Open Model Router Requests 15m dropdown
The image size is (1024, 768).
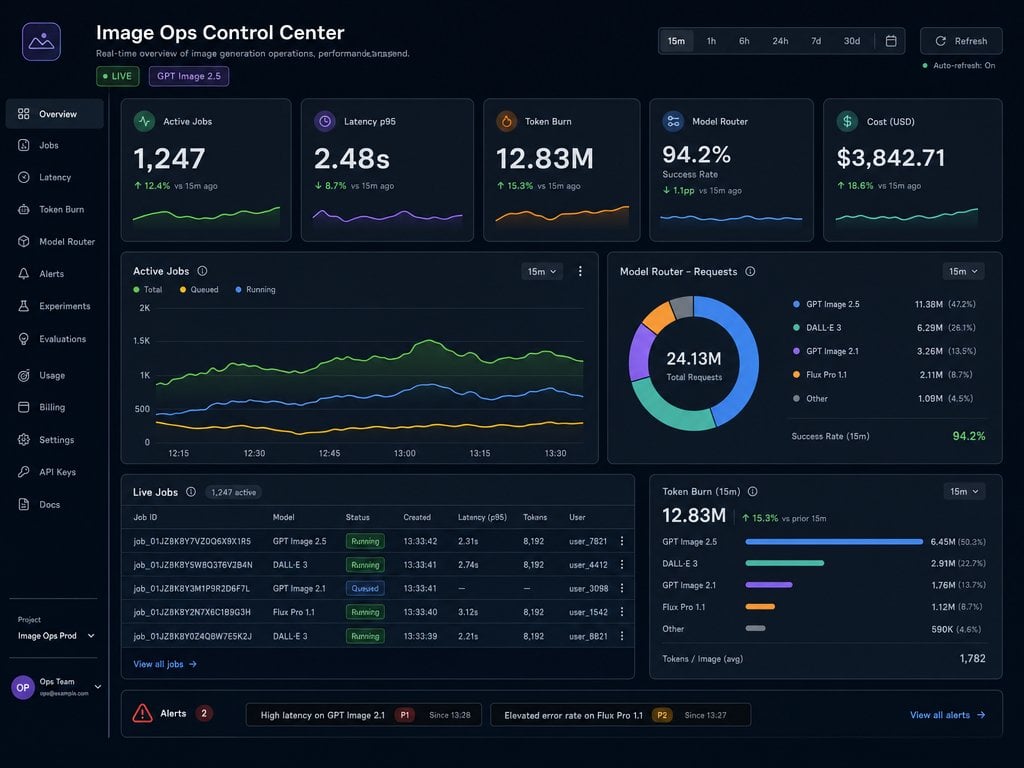963,271
